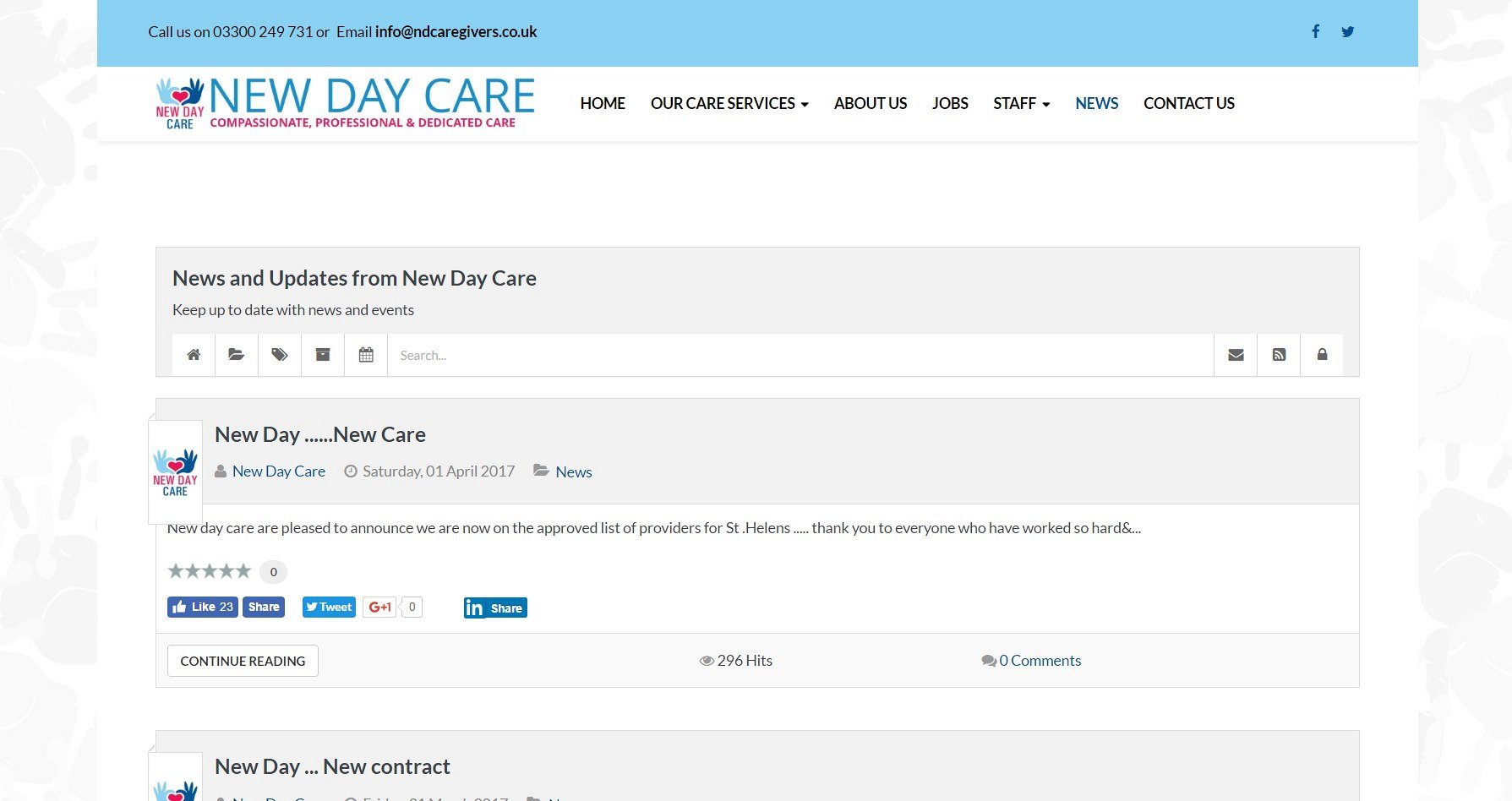Screen dimensions: 1512x801
Task: Open the Facebook page icon in header
Action: 1315,32
